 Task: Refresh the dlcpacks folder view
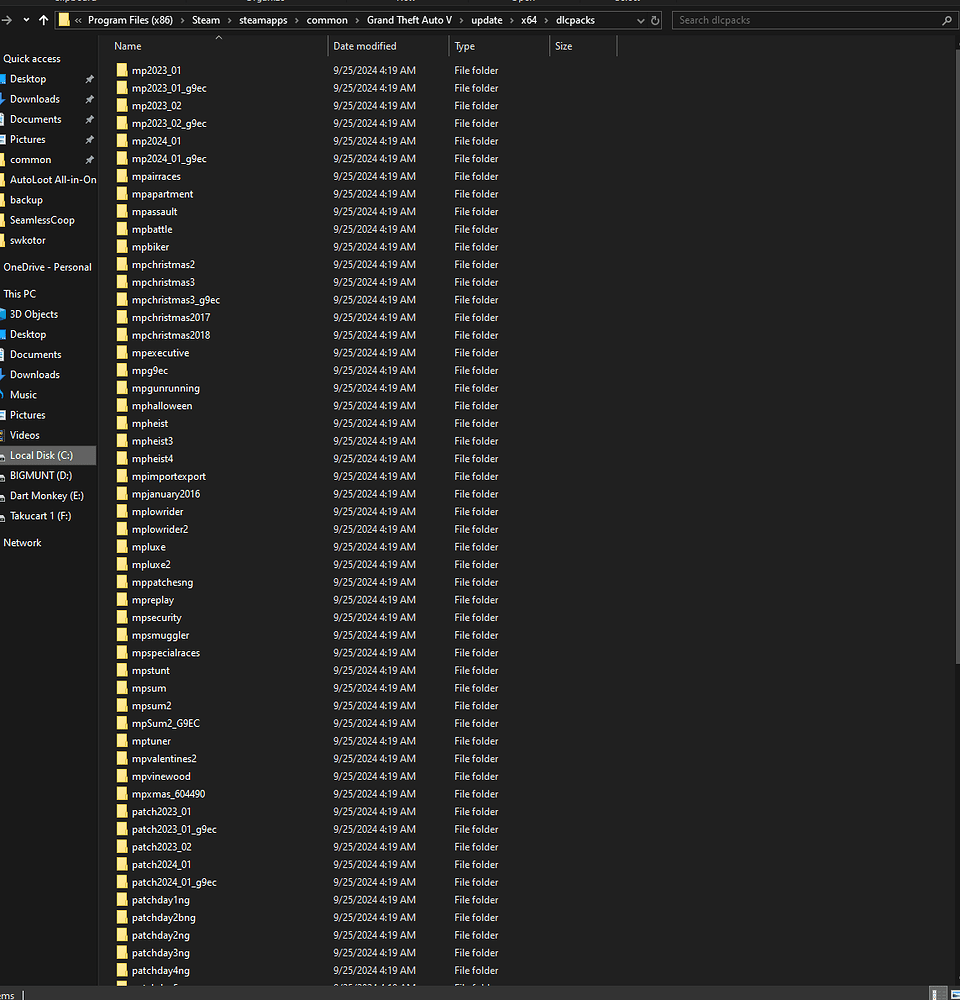pyautogui.click(x=654, y=19)
